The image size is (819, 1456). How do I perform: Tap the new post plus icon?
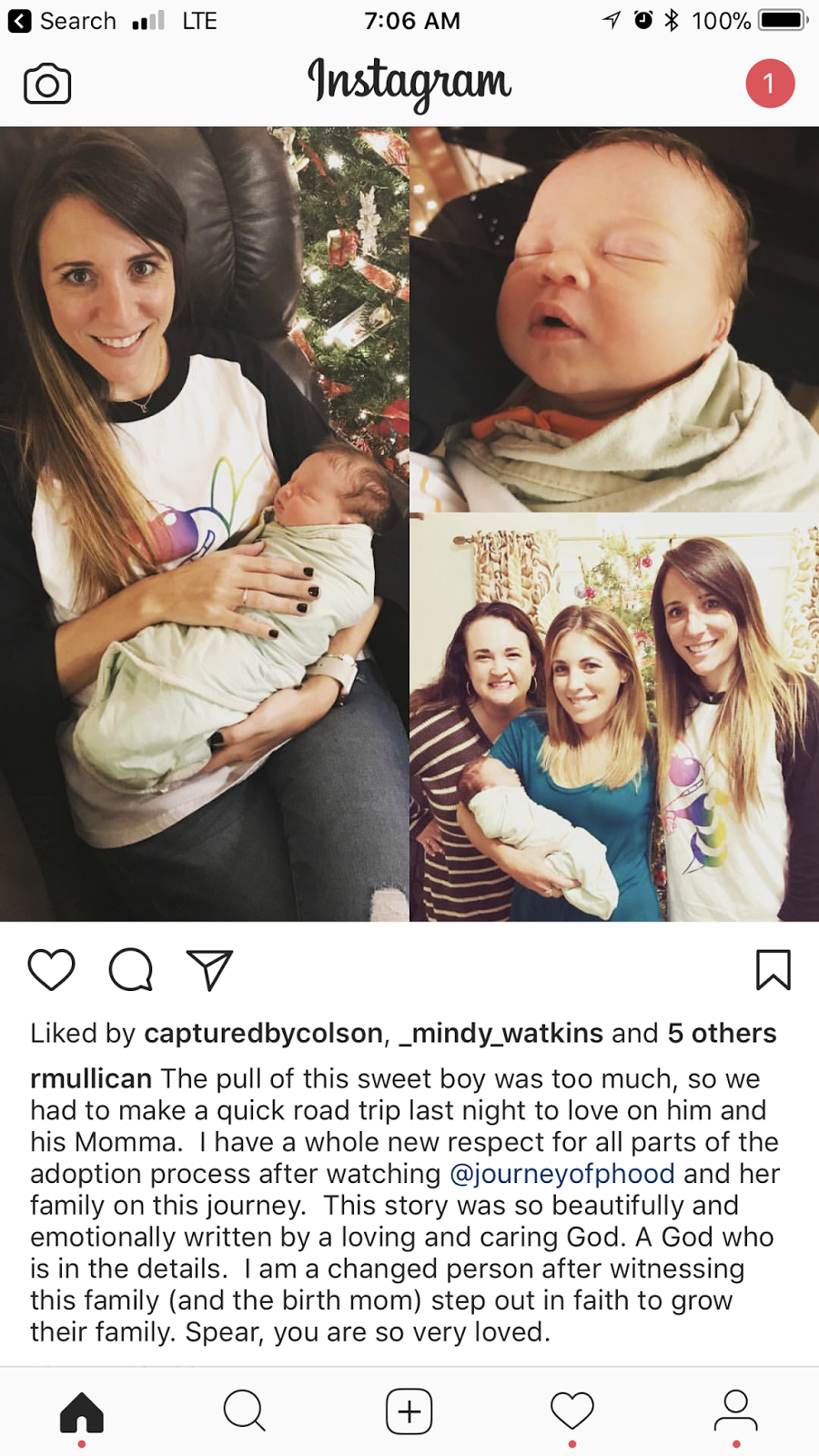click(x=409, y=1411)
